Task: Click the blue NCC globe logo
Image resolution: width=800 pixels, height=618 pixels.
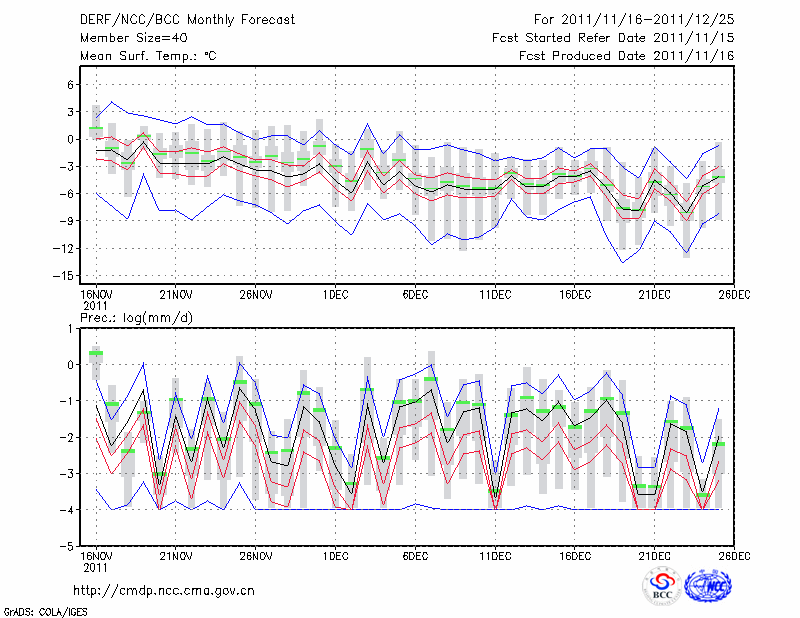Action: [x=713, y=585]
